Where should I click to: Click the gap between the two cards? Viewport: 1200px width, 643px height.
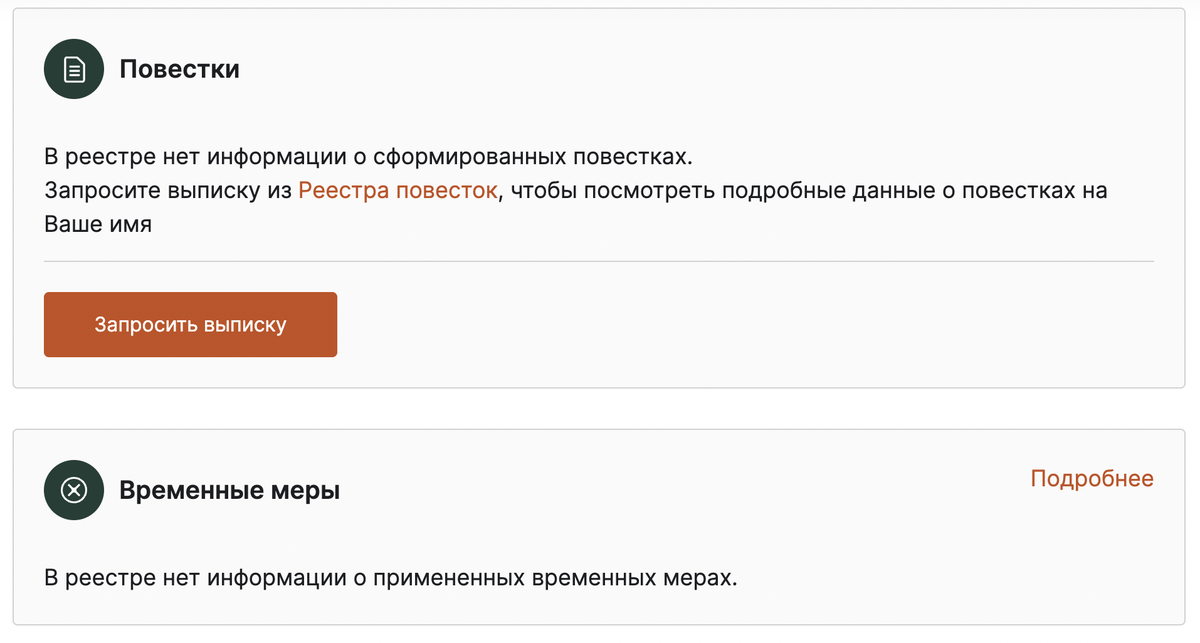599,409
